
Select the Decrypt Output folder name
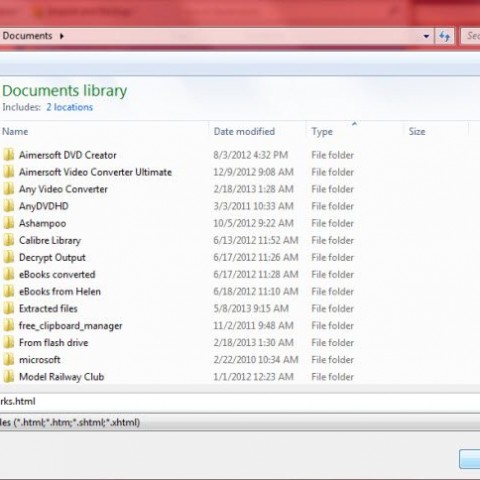click(52, 257)
